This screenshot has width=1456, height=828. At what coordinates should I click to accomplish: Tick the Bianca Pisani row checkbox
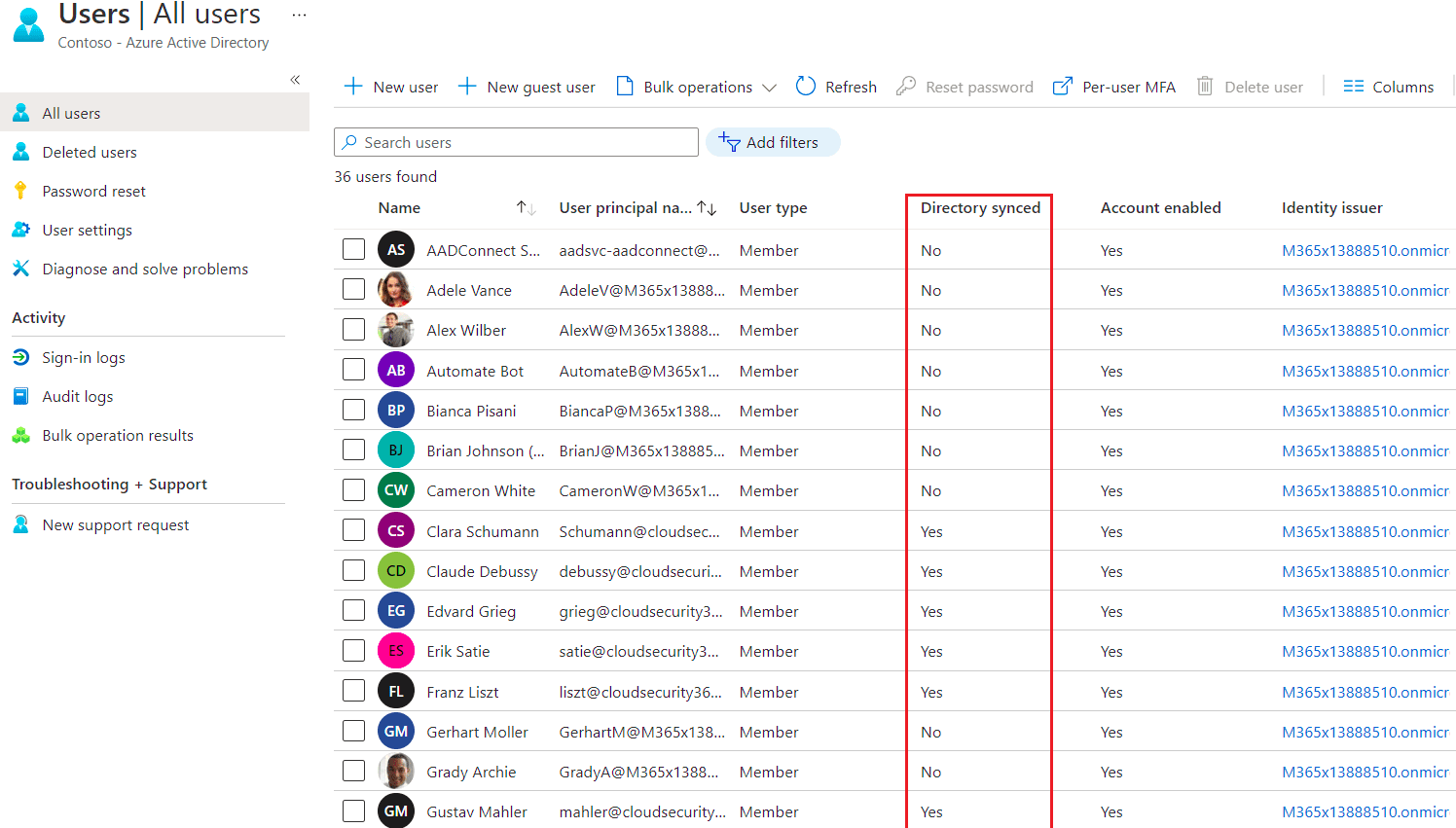tap(353, 411)
